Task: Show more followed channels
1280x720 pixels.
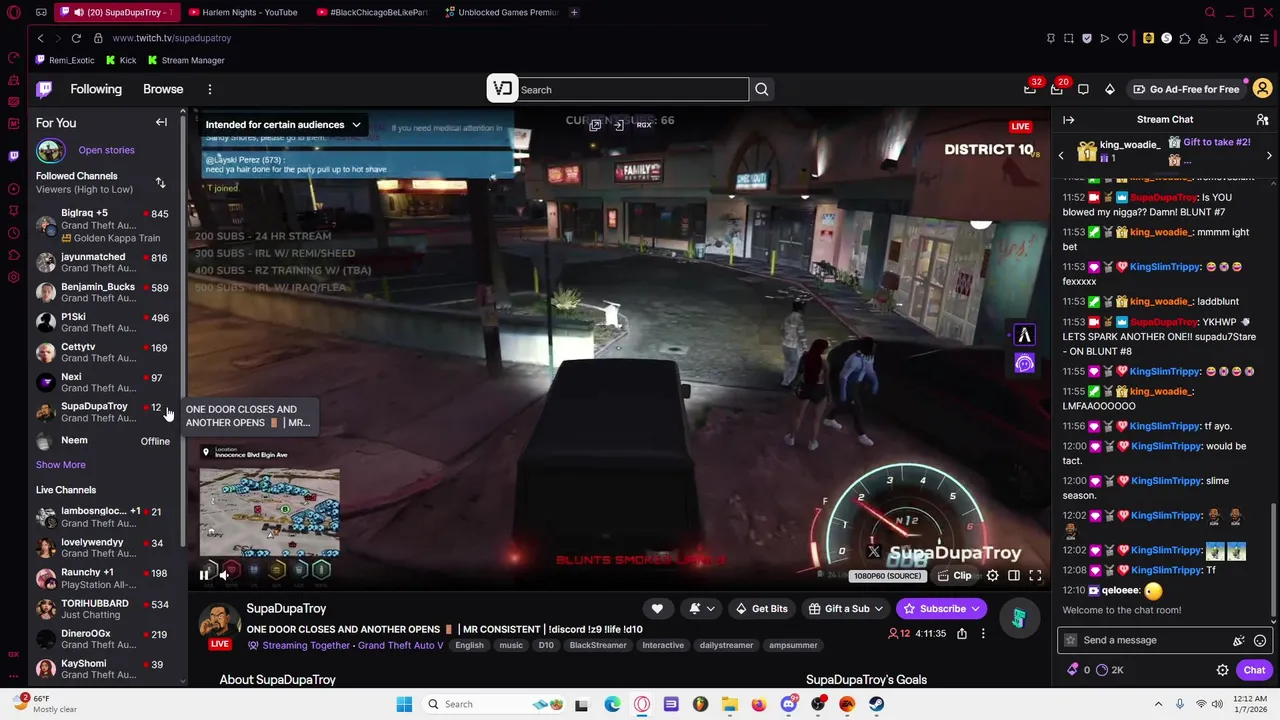Action: pos(61,464)
